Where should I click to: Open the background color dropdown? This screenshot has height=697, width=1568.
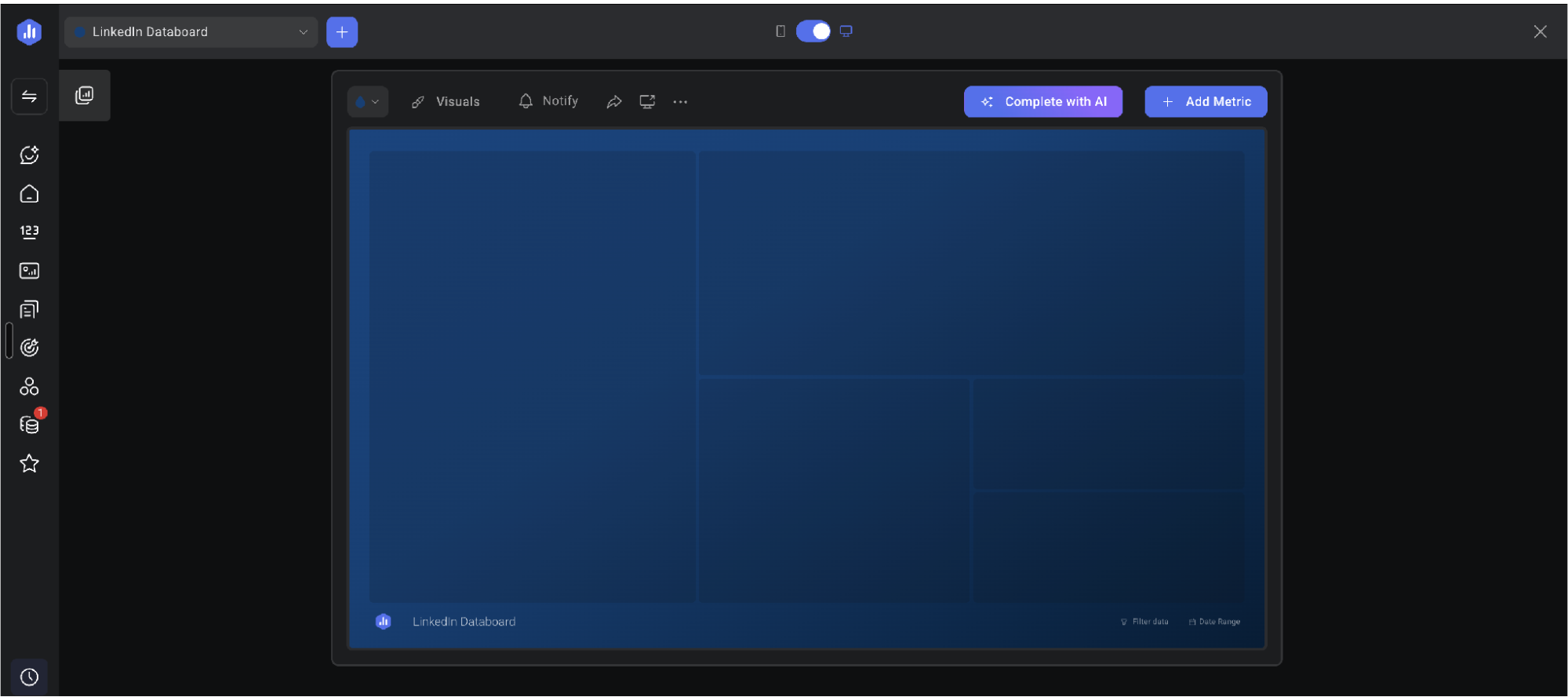point(368,102)
